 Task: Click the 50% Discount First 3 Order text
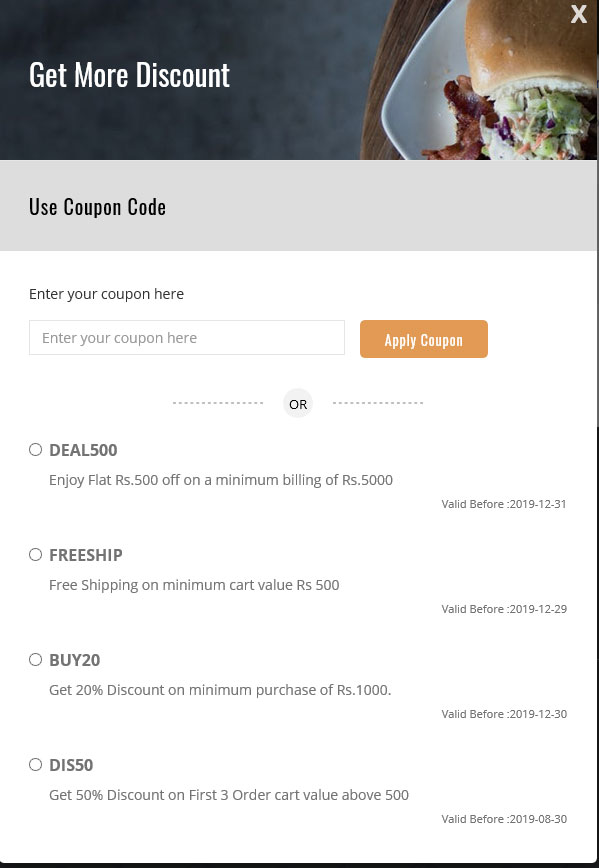(x=229, y=795)
